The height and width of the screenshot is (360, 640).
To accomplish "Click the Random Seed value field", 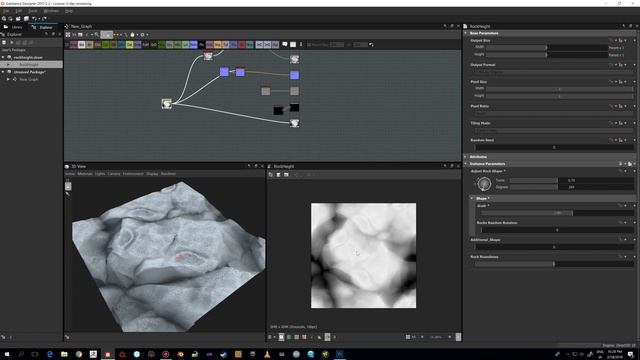I will click(554, 147).
